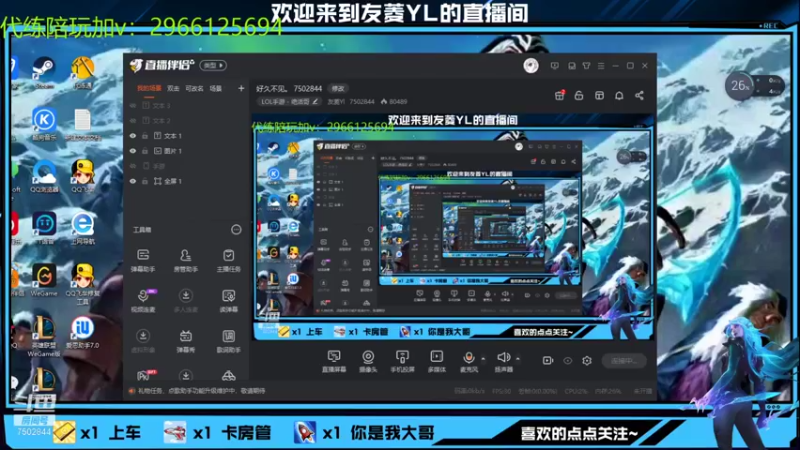Show the hidden 文本 2 layer

pyautogui.click(x=133, y=121)
